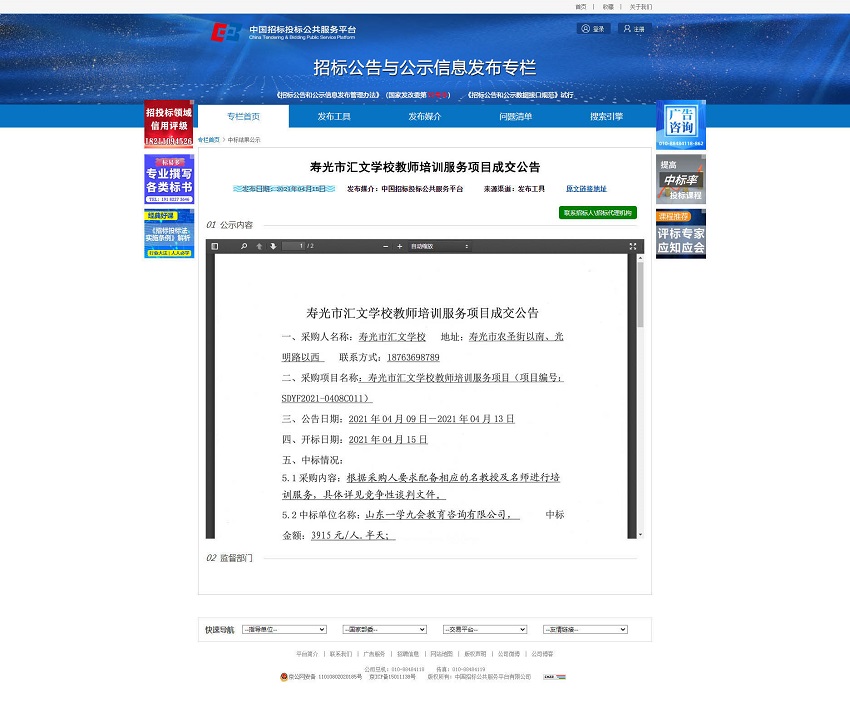Open the 原文链接地址 link

pyautogui.click(x=586, y=188)
